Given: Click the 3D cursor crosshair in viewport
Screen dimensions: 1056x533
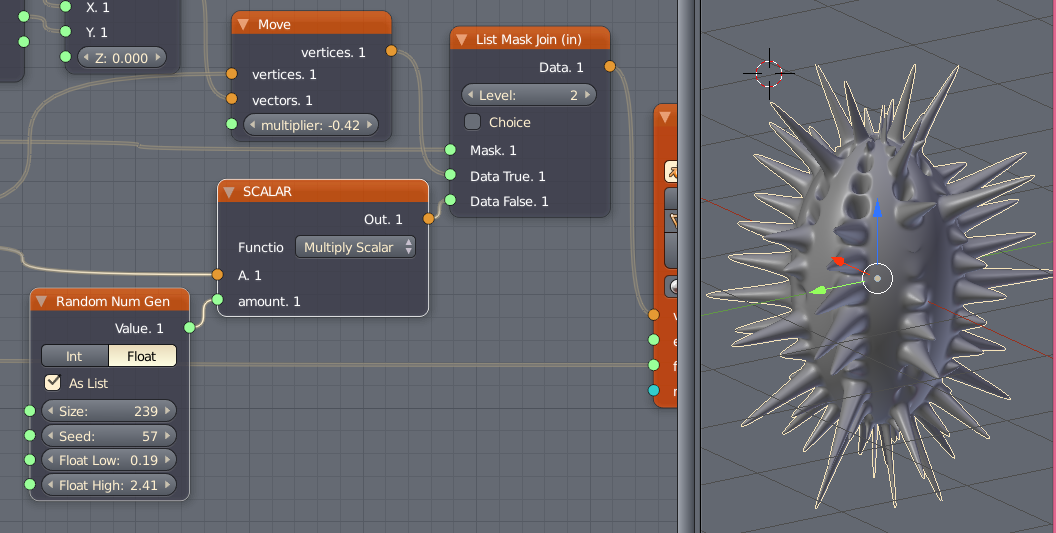Looking at the screenshot, I should click(x=769, y=73).
